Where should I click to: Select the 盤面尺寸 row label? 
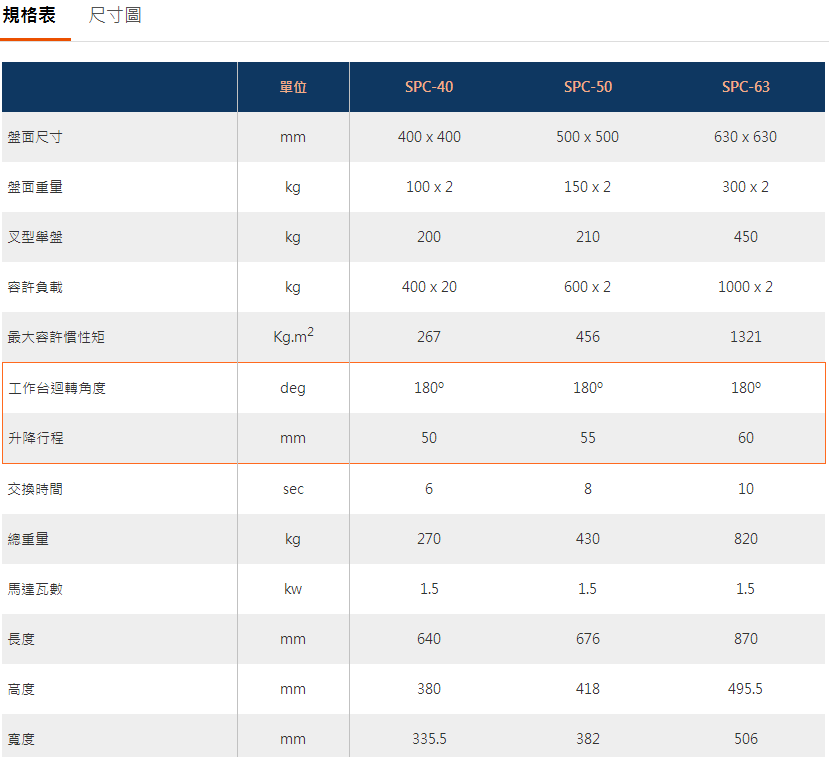(x=35, y=137)
